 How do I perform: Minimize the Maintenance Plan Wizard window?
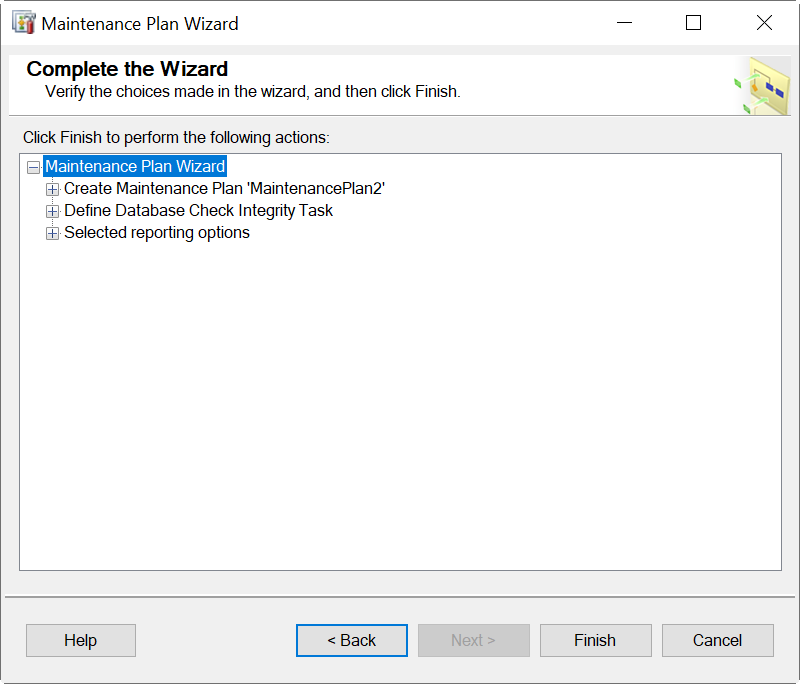(x=624, y=22)
